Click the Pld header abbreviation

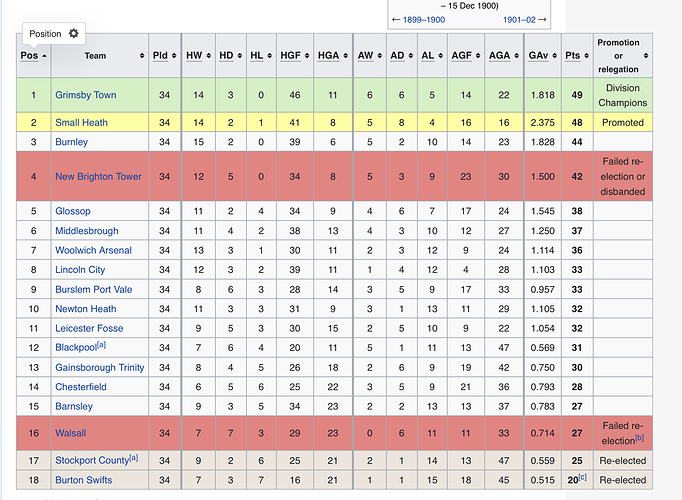[160, 56]
